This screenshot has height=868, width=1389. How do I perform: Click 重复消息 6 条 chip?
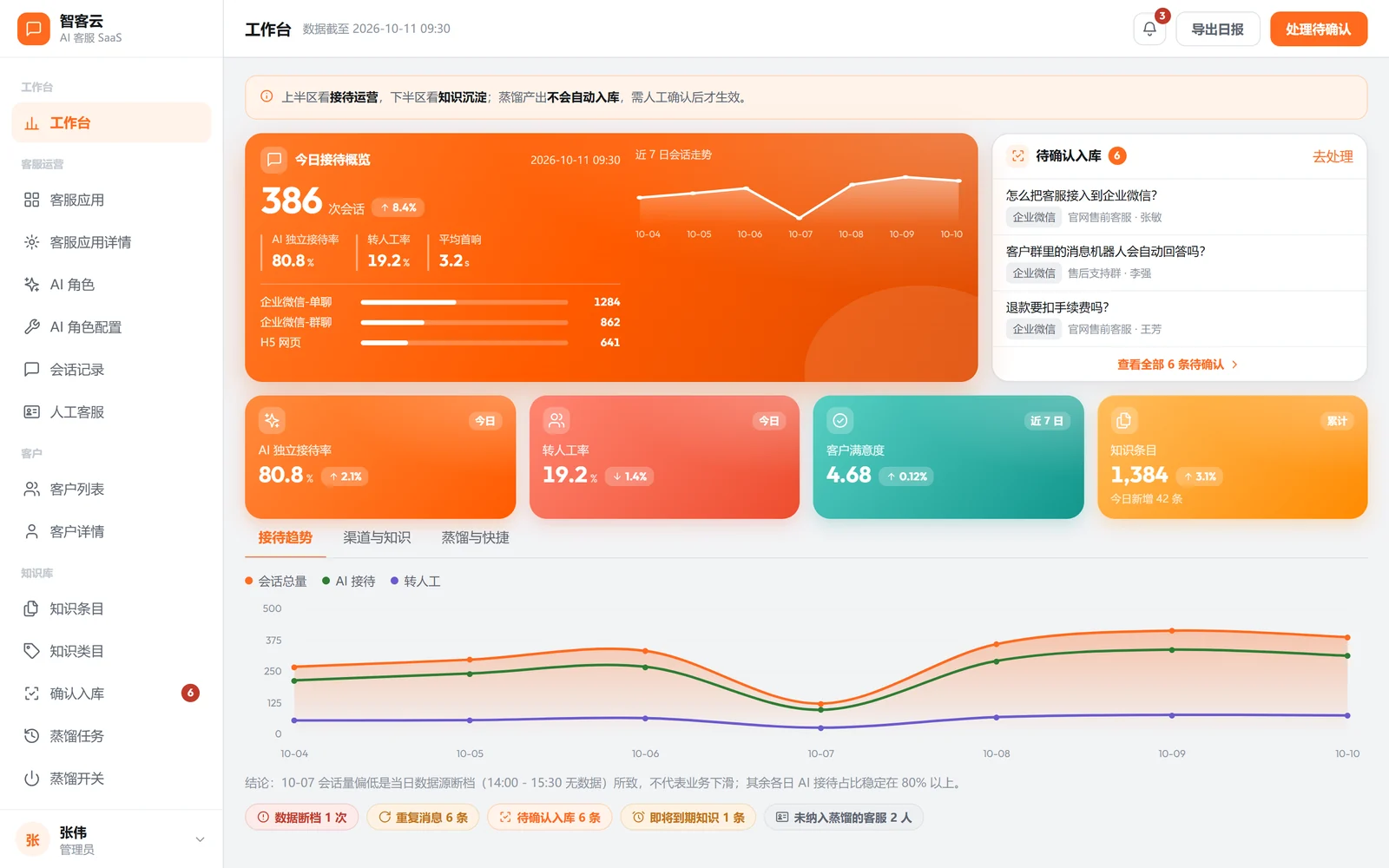pos(423,818)
